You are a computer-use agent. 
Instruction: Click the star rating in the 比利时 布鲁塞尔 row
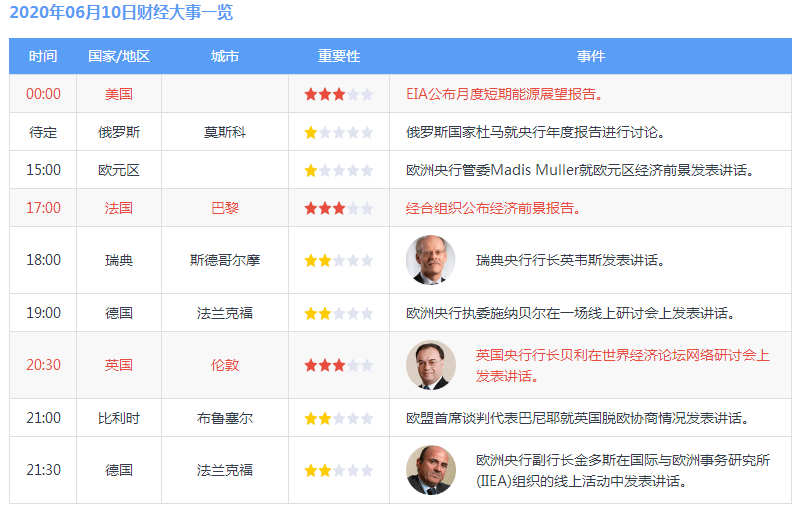339,418
